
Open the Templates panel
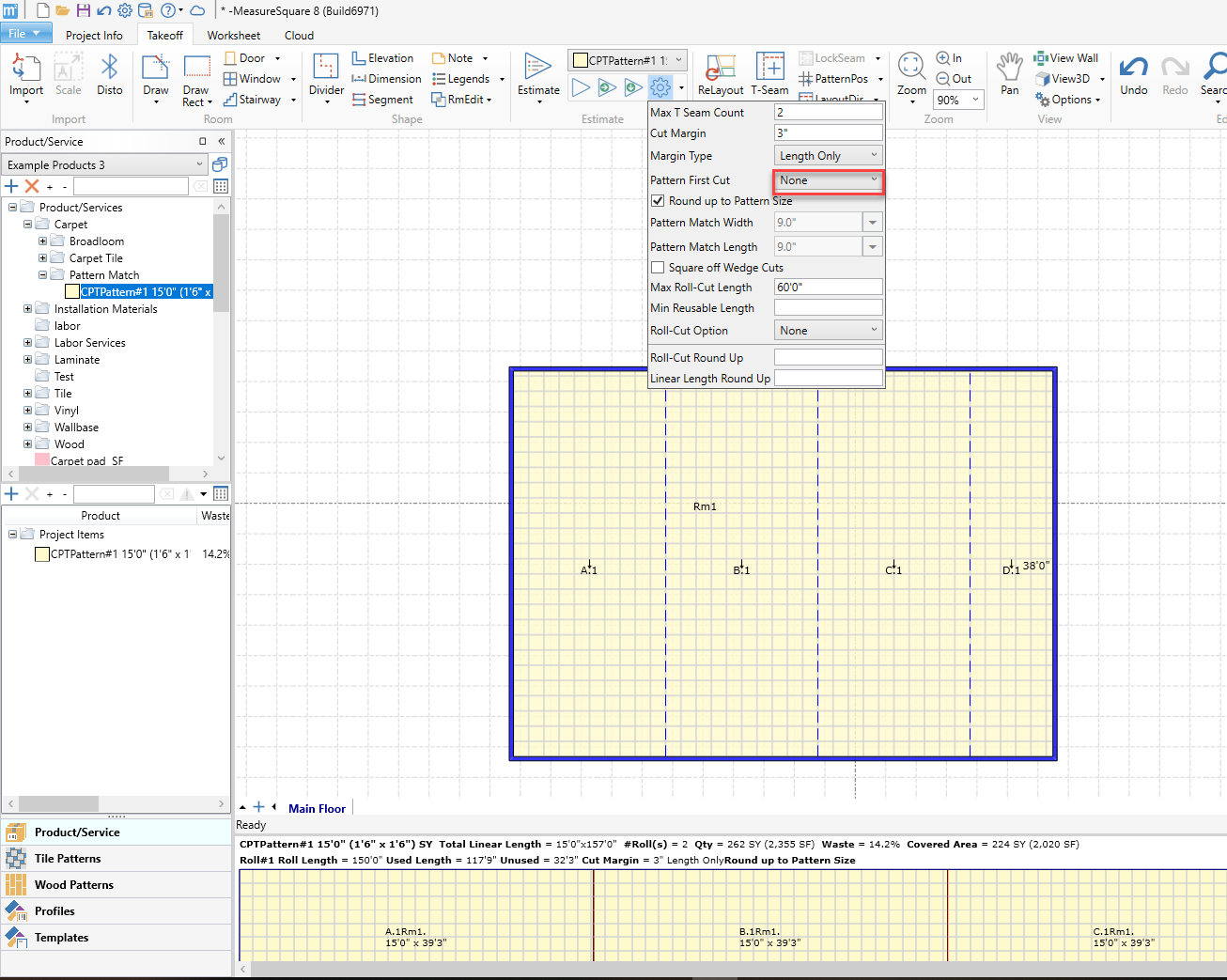[x=61, y=938]
